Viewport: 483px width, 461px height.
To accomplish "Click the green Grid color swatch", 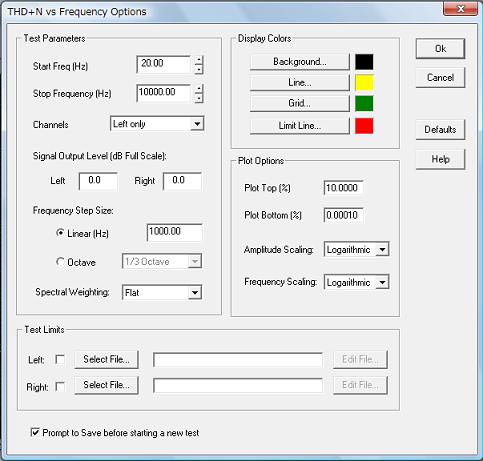I will coord(364,104).
